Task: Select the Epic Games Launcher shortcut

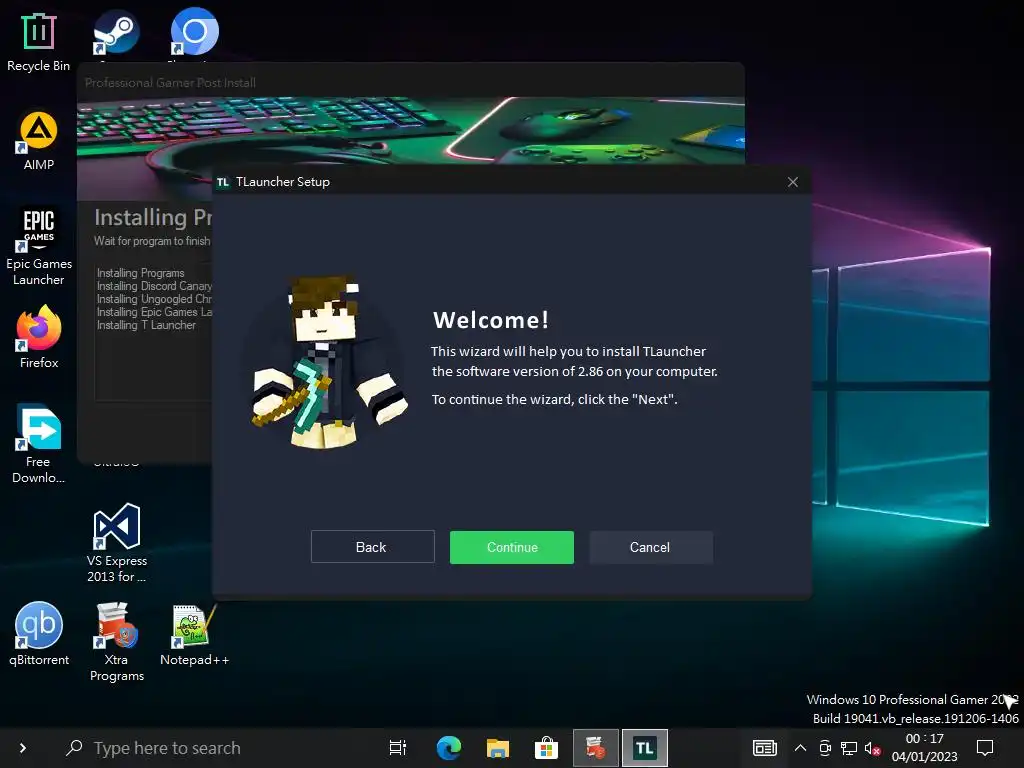Action: (x=39, y=247)
